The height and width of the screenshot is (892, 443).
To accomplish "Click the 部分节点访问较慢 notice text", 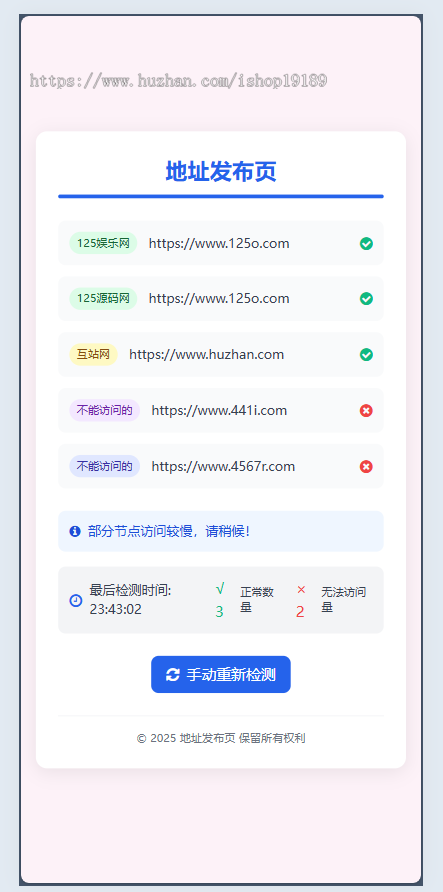I will [x=169, y=531].
